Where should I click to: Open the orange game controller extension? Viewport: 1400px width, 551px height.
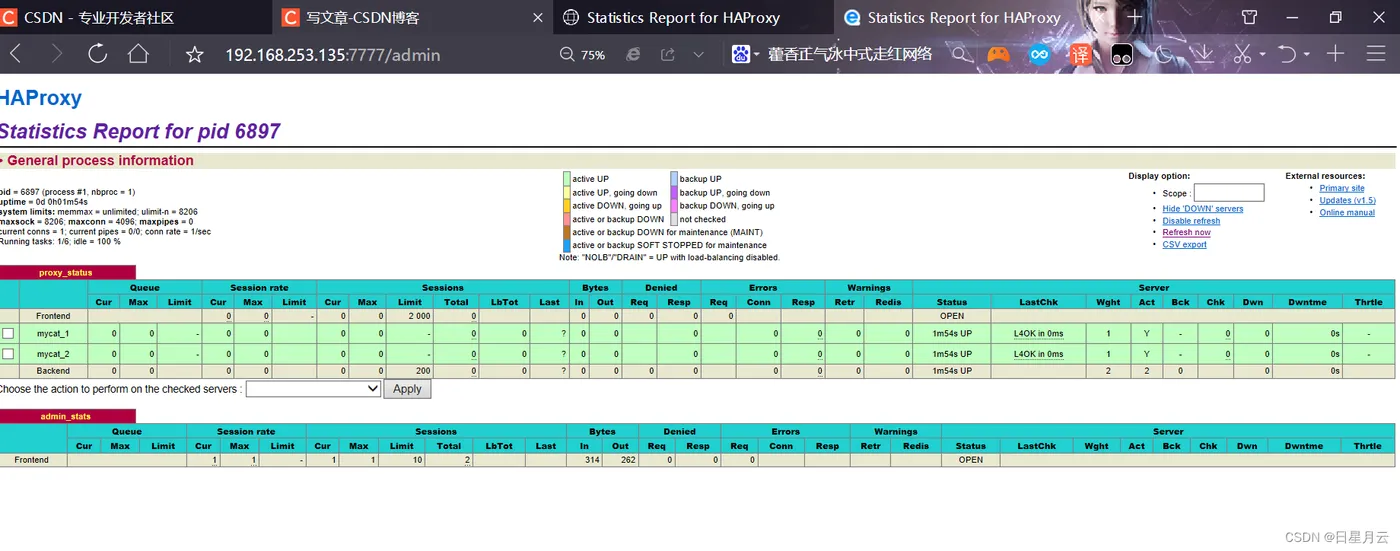(998, 55)
